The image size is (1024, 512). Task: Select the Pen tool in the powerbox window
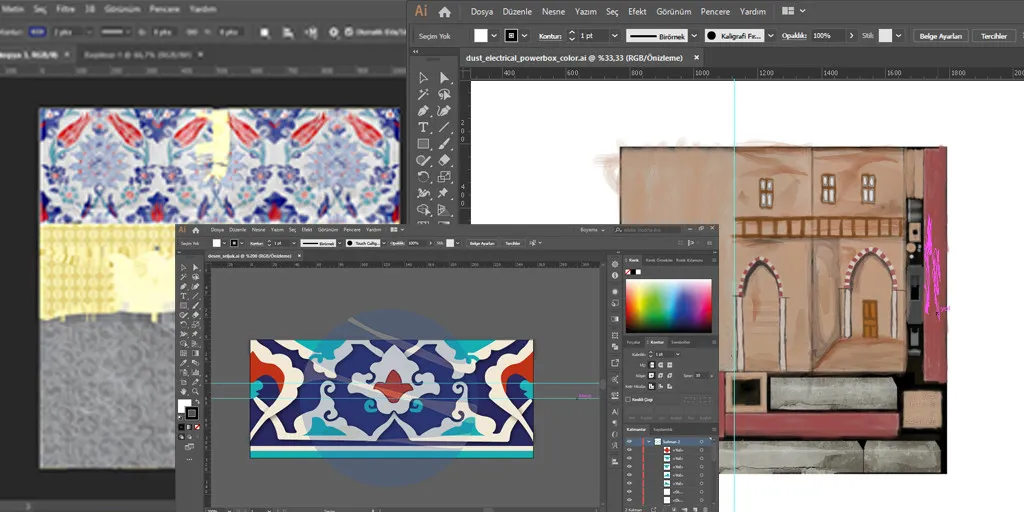point(423,110)
